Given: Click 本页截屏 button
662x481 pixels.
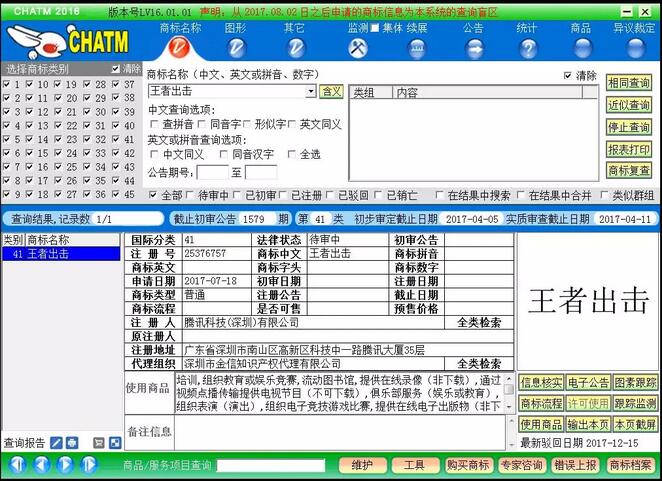Looking at the screenshot, I should [x=635, y=424].
